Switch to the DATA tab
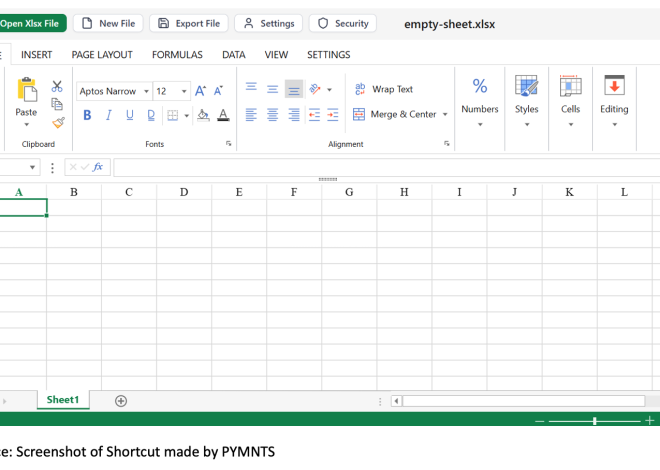 [234, 55]
